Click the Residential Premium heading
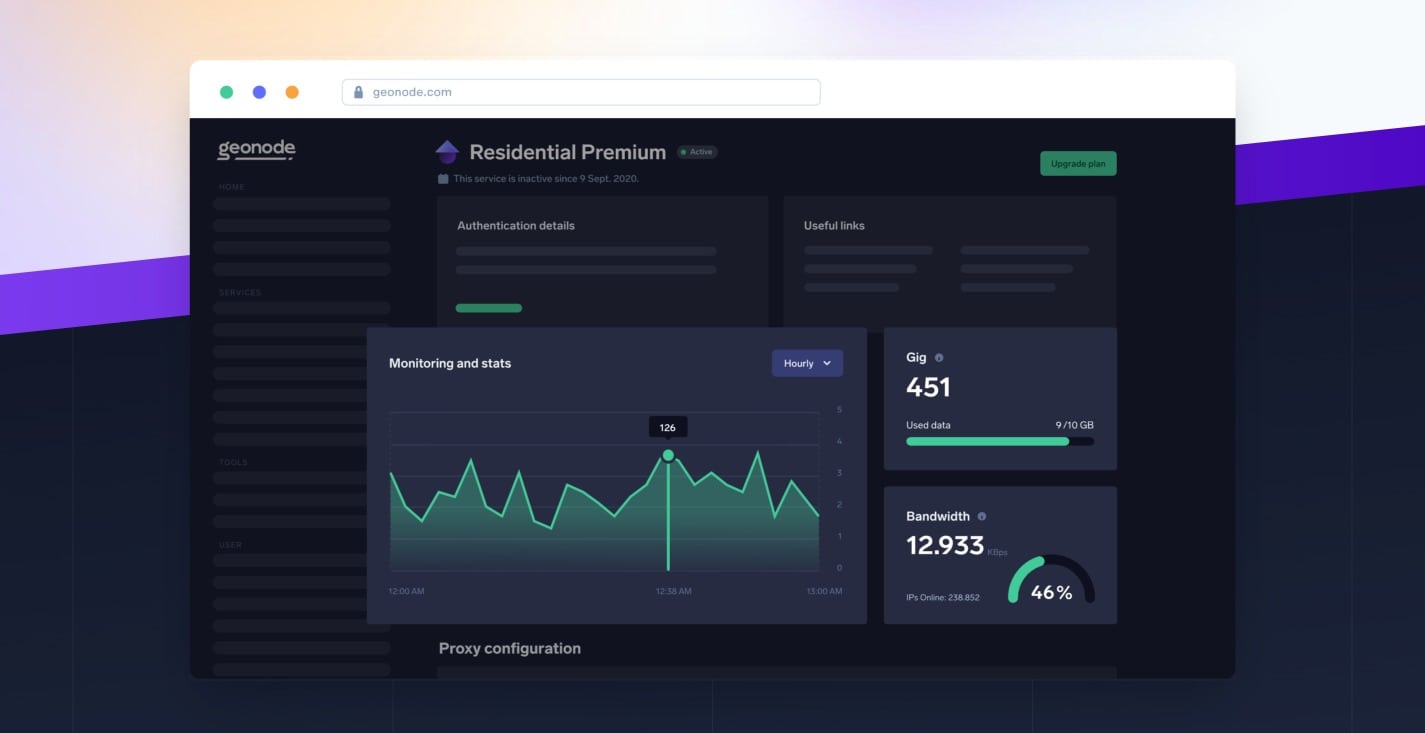The image size is (1425, 733). (567, 152)
